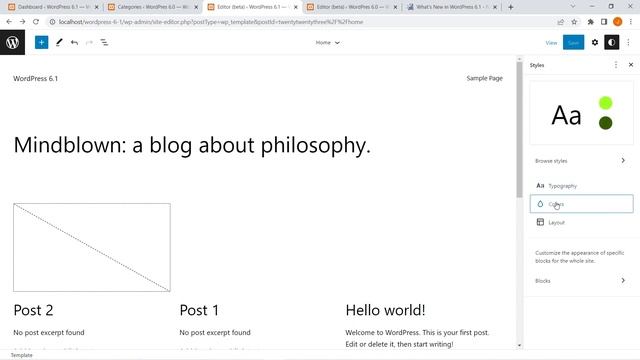Open the browser share icon
Viewport: 640px width, 360px height.
click(560, 22)
